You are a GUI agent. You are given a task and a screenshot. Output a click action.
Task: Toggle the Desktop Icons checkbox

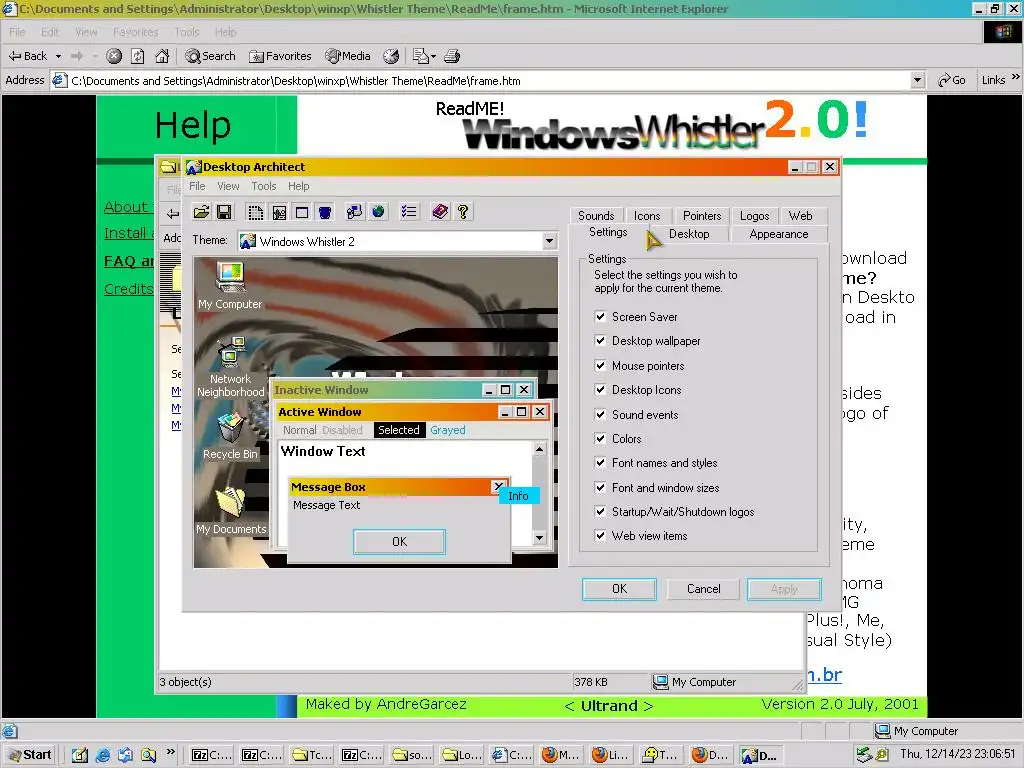[600, 390]
